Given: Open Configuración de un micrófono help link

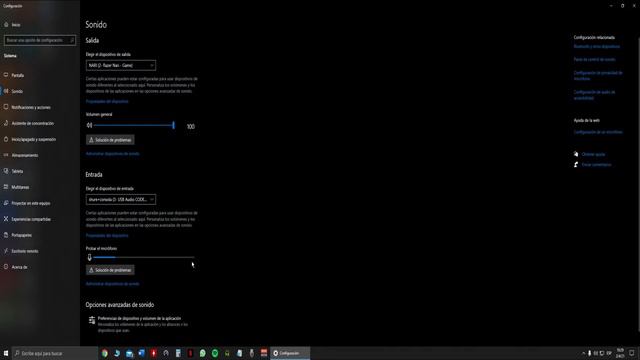Looking at the screenshot, I should 598,132.
